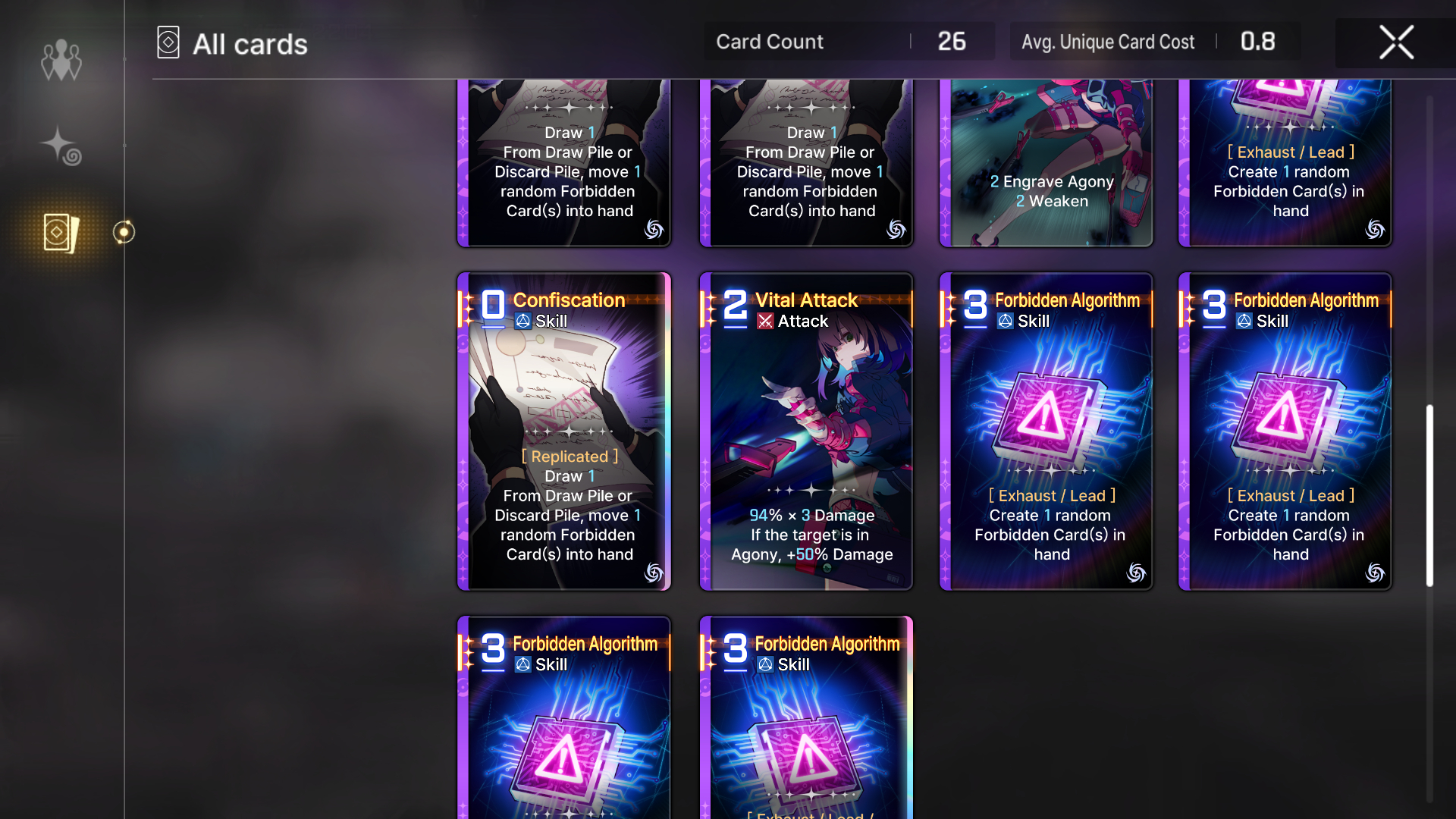Click the Skill type icon on Confiscation
Screen dimensions: 1456x819
point(523,322)
